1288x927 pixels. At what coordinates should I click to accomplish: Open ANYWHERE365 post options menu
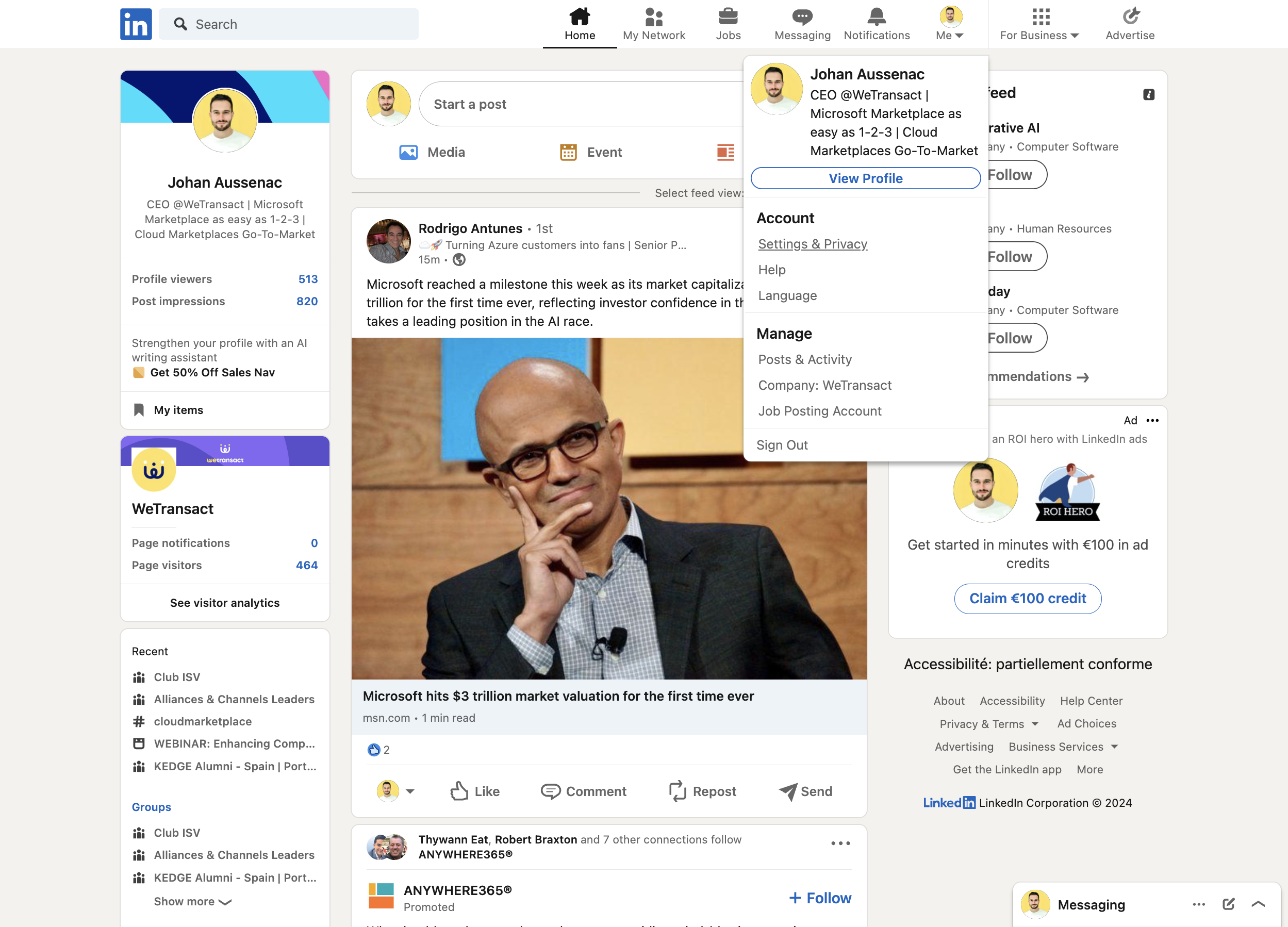pos(840,843)
